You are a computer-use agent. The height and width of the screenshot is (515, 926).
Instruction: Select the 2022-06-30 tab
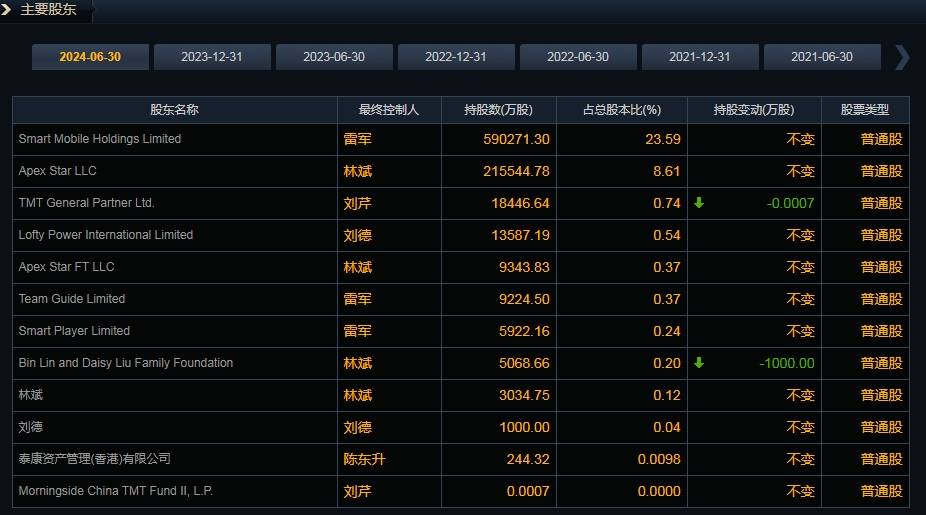click(x=578, y=57)
